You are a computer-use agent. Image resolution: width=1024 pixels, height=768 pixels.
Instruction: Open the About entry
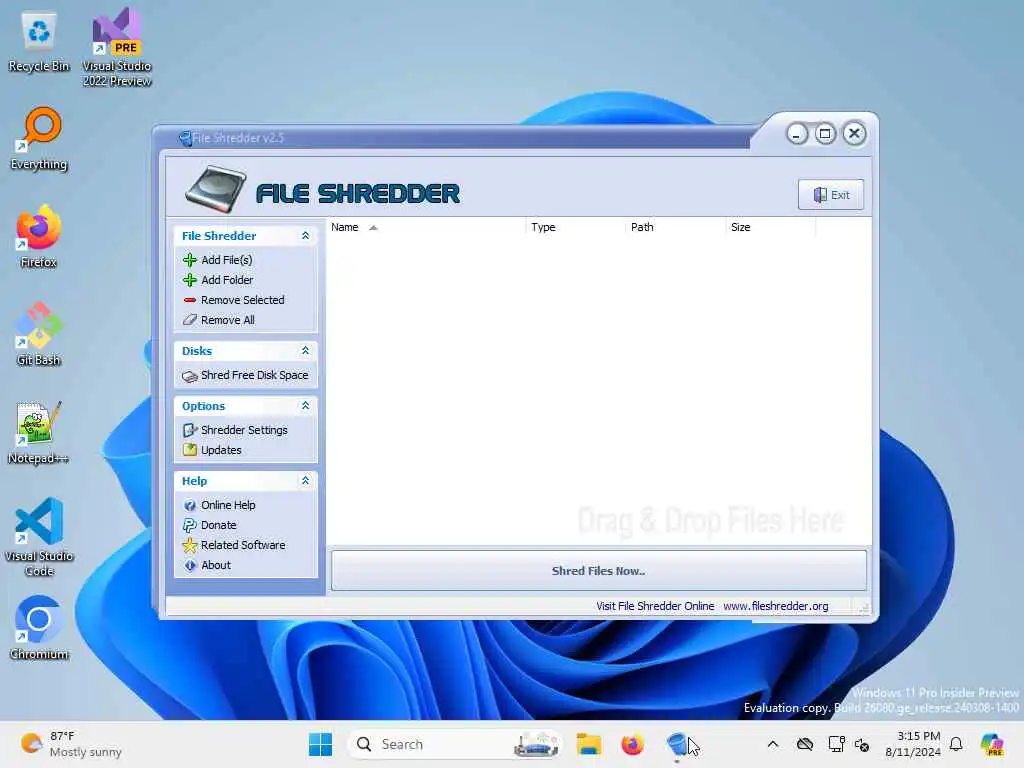pos(216,566)
